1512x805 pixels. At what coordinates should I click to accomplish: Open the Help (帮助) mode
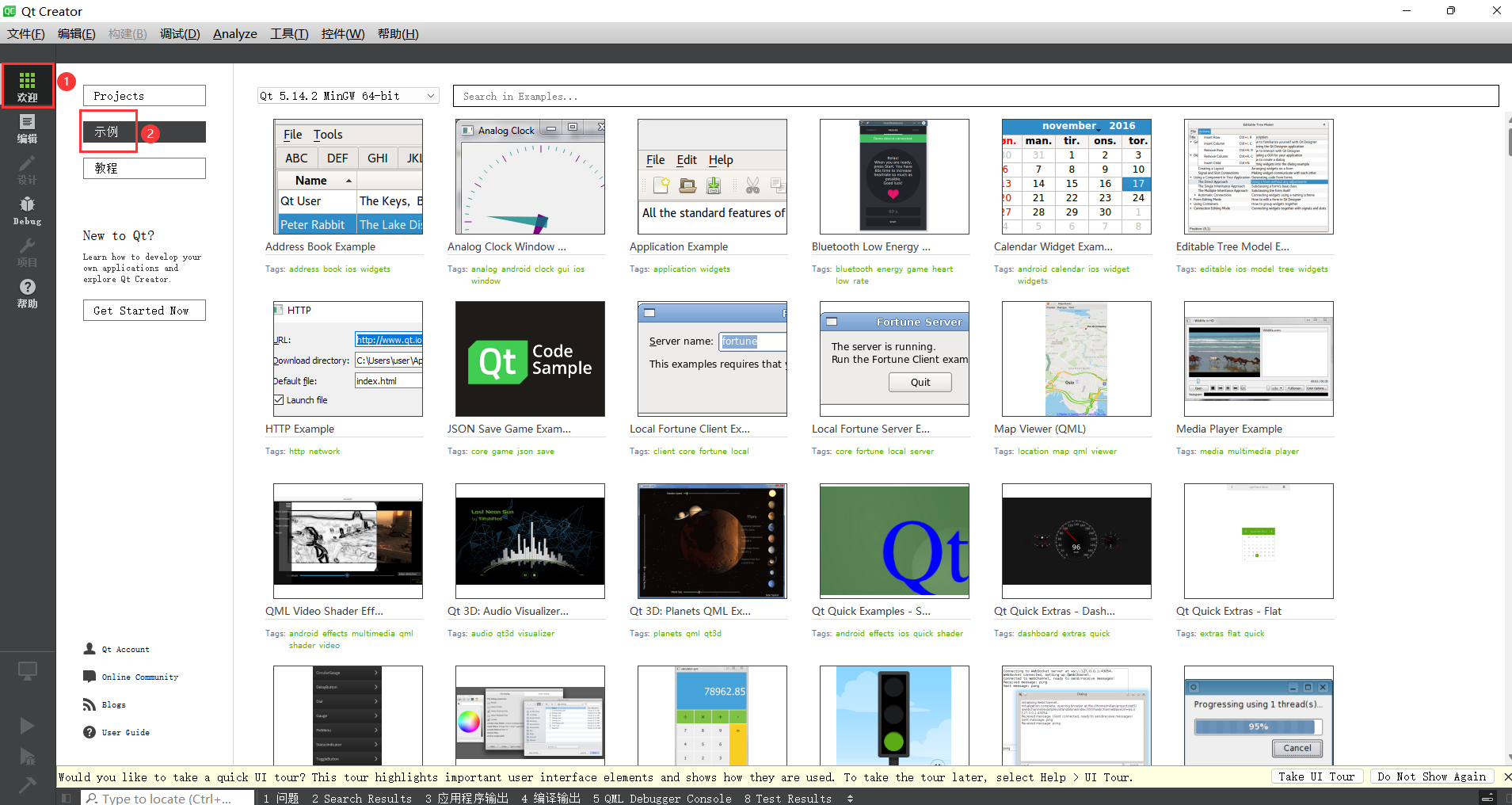coord(28,293)
